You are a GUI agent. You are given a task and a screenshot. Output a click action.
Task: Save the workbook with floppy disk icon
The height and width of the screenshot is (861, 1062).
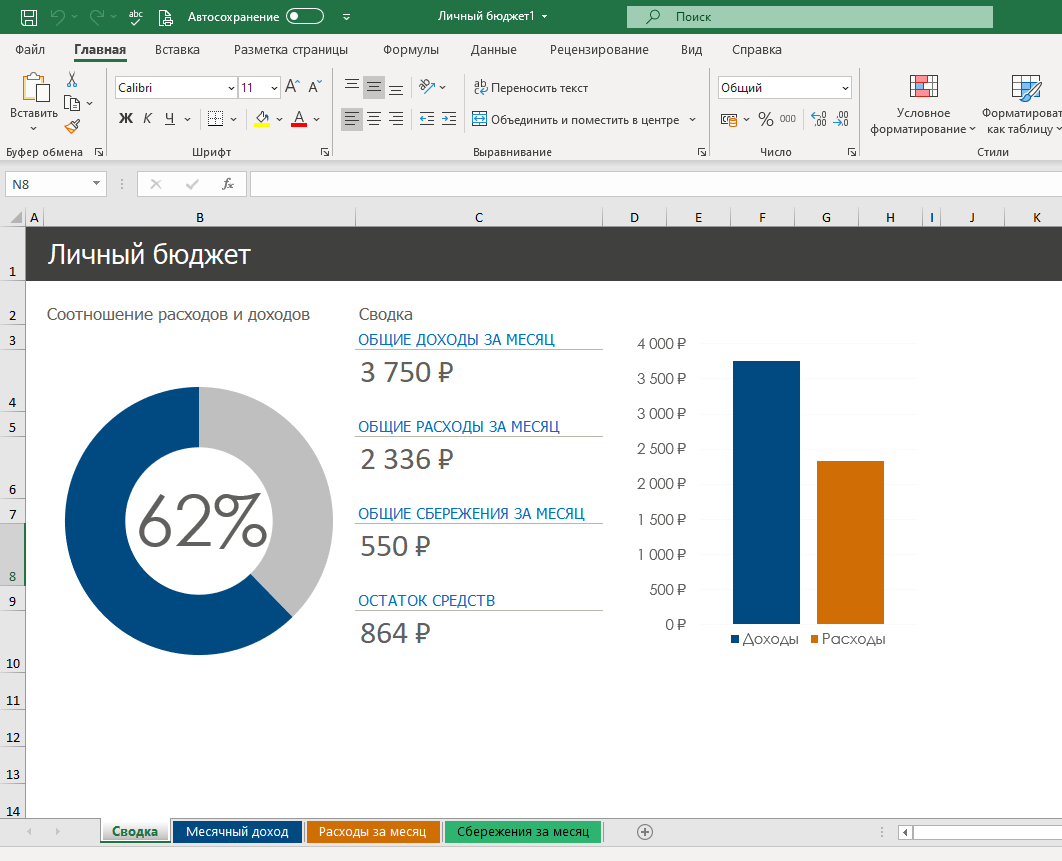(28, 17)
